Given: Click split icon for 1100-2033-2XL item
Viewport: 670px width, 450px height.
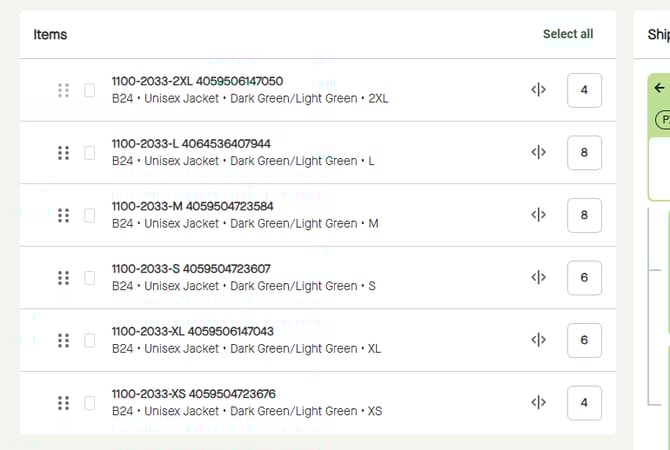Looking at the screenshot, I should (539, 90).
